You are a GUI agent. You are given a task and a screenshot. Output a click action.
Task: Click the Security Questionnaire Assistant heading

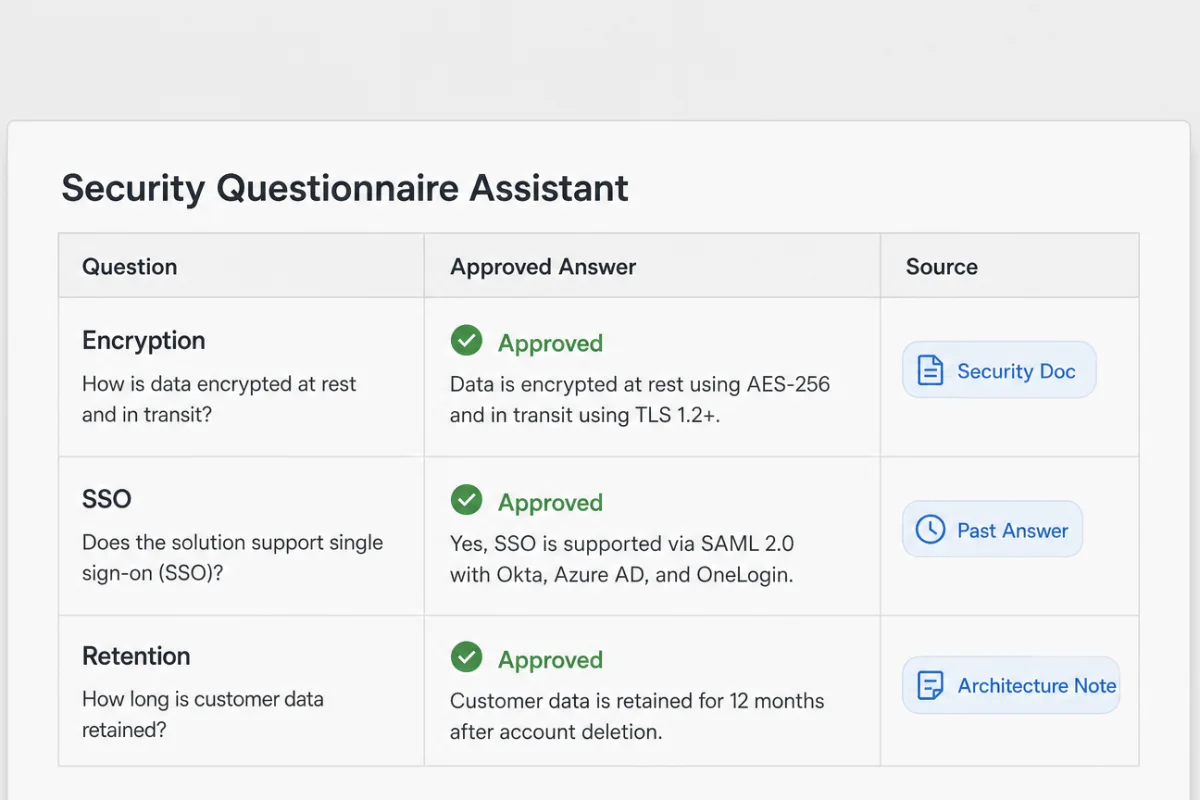[345, 189]
